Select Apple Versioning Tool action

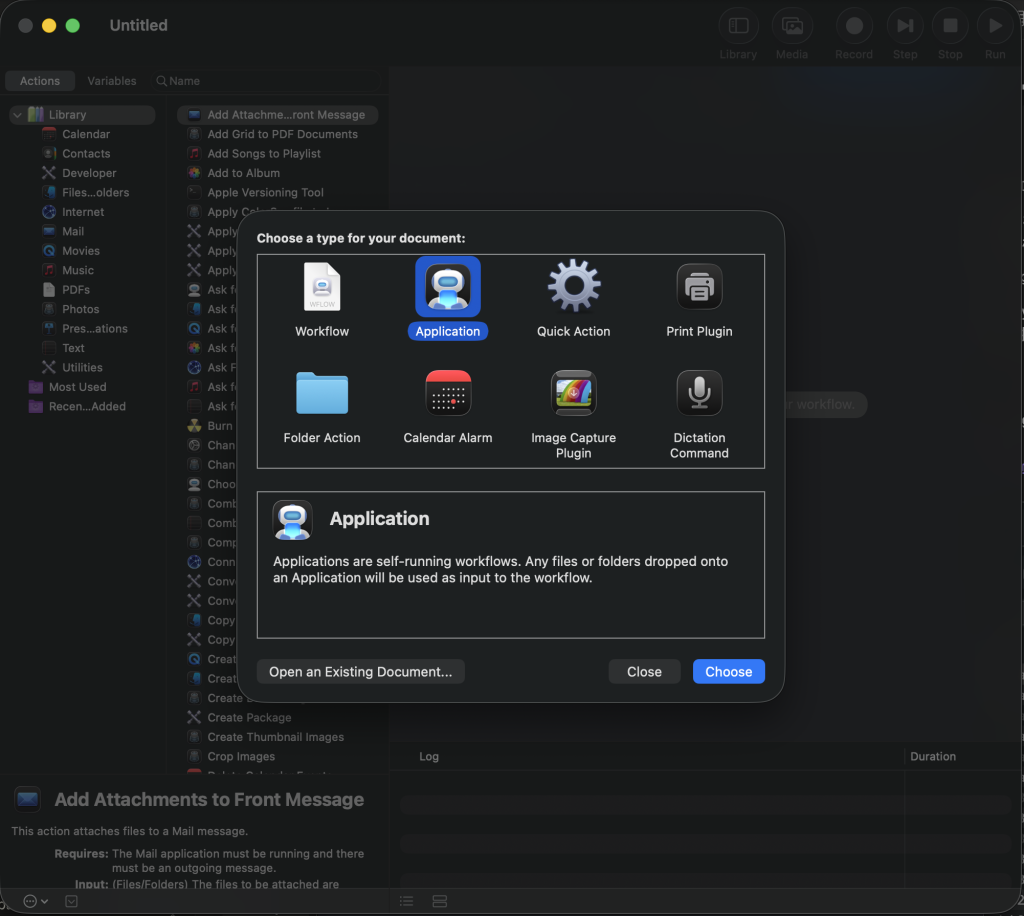pos(278,193)
